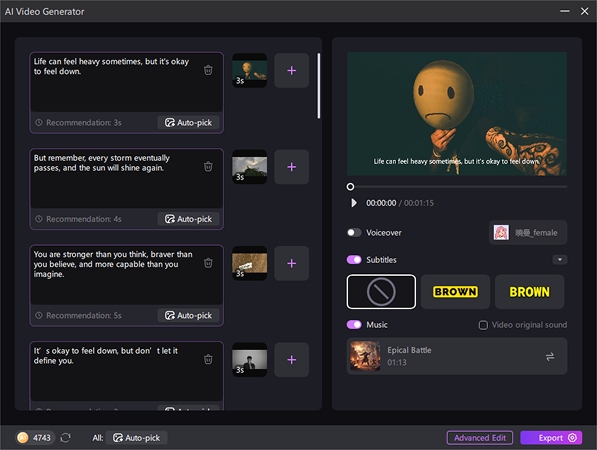Click the AI credits coin icon
This screenshot has width=597, height=450.
[23, 437]
